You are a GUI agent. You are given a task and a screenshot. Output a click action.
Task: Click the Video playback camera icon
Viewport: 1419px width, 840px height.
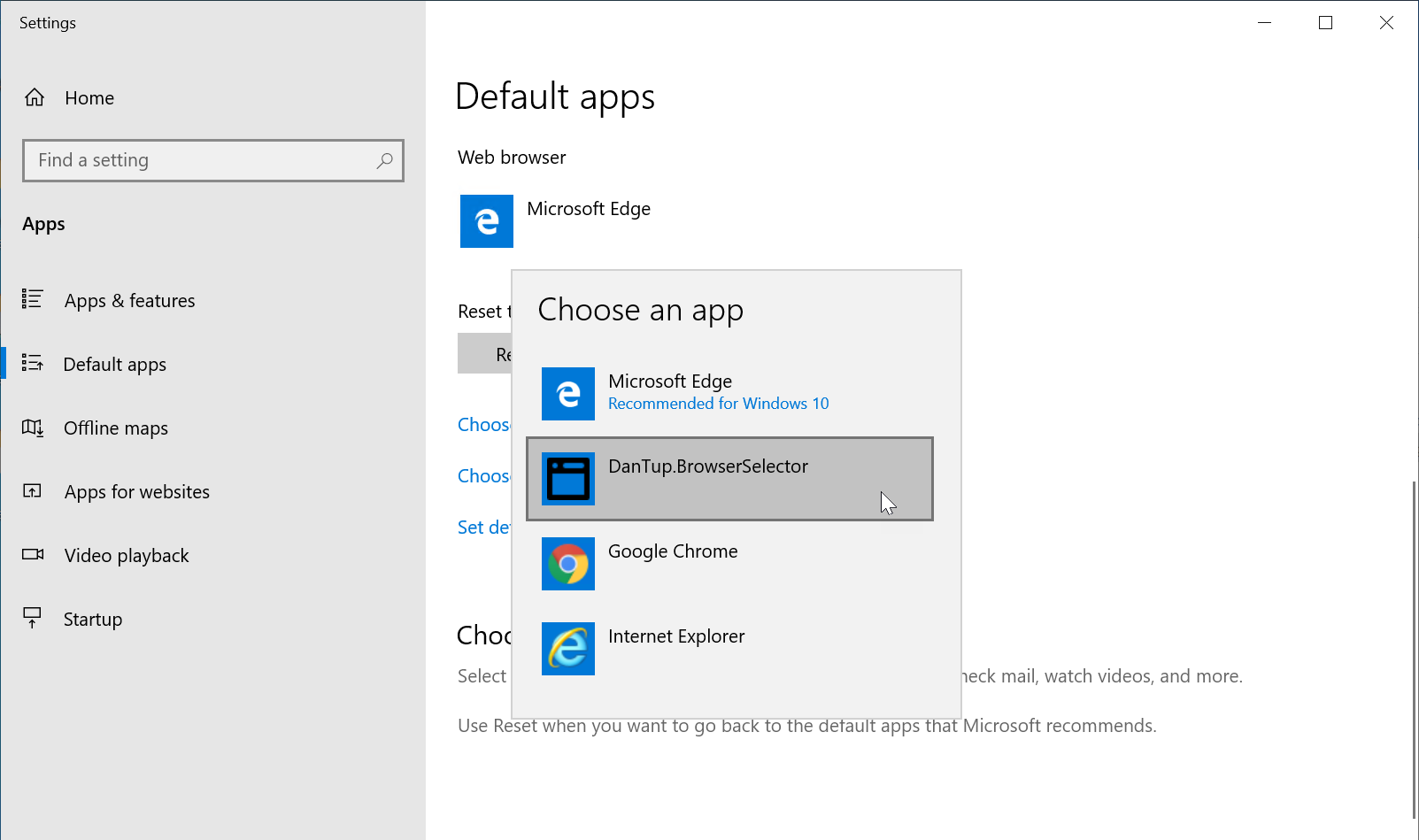coord(33,554)
